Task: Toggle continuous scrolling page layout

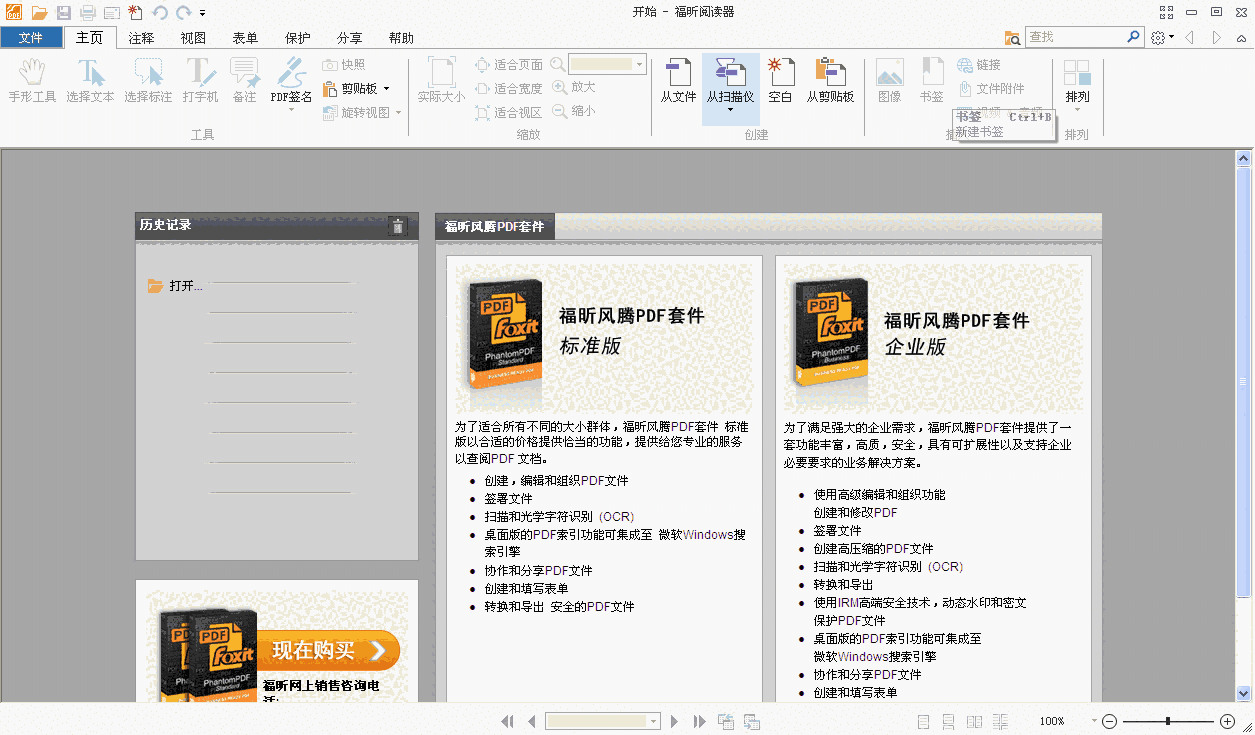Action: click(x=947, y=720)
